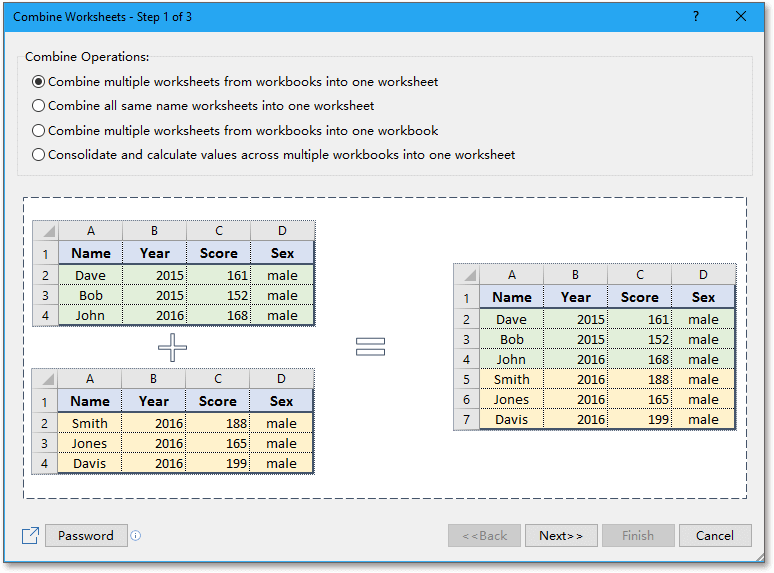Screen dimensions: 774x573
Task: Enable 'Consolidate and calculate values' option
Action: pyautogui.click(x=39, y=155)
